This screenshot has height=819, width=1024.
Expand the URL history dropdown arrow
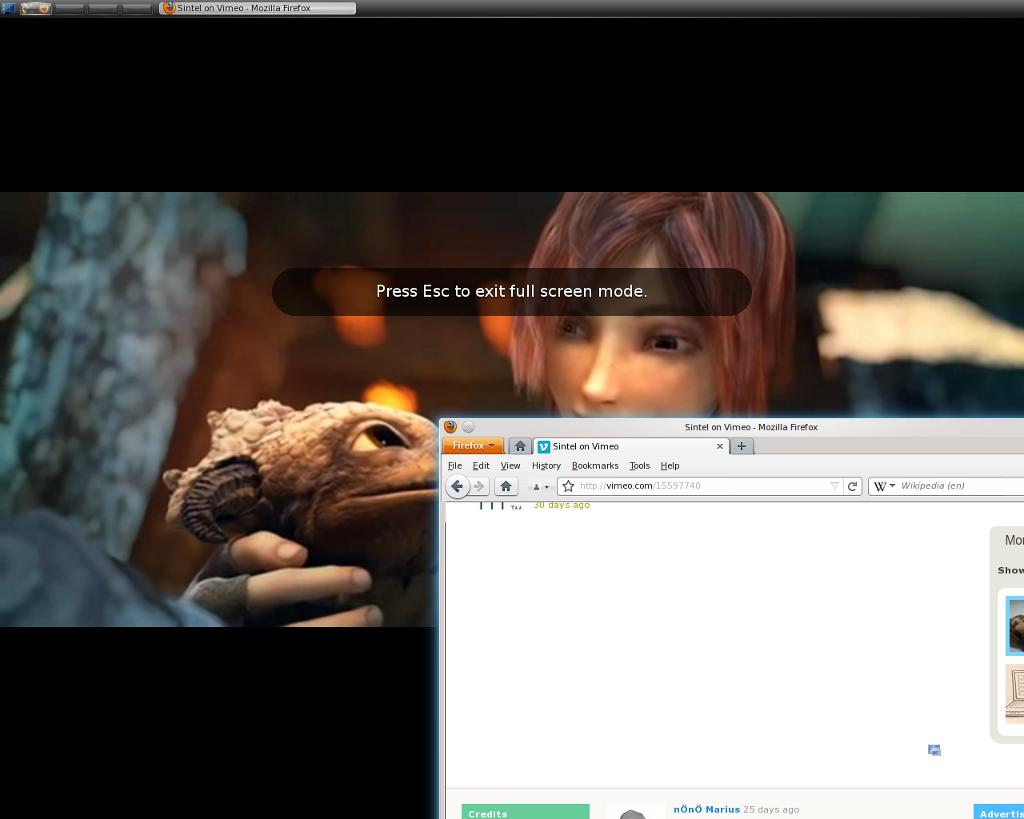[835, 486]
